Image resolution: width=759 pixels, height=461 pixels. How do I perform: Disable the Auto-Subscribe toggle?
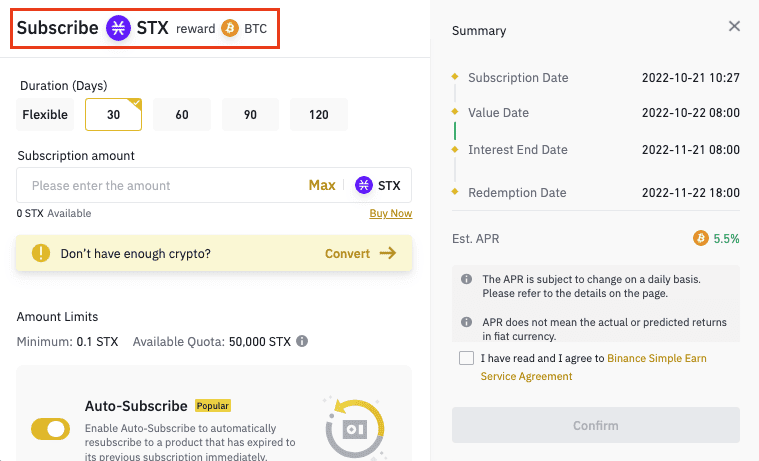coord(50,429)
